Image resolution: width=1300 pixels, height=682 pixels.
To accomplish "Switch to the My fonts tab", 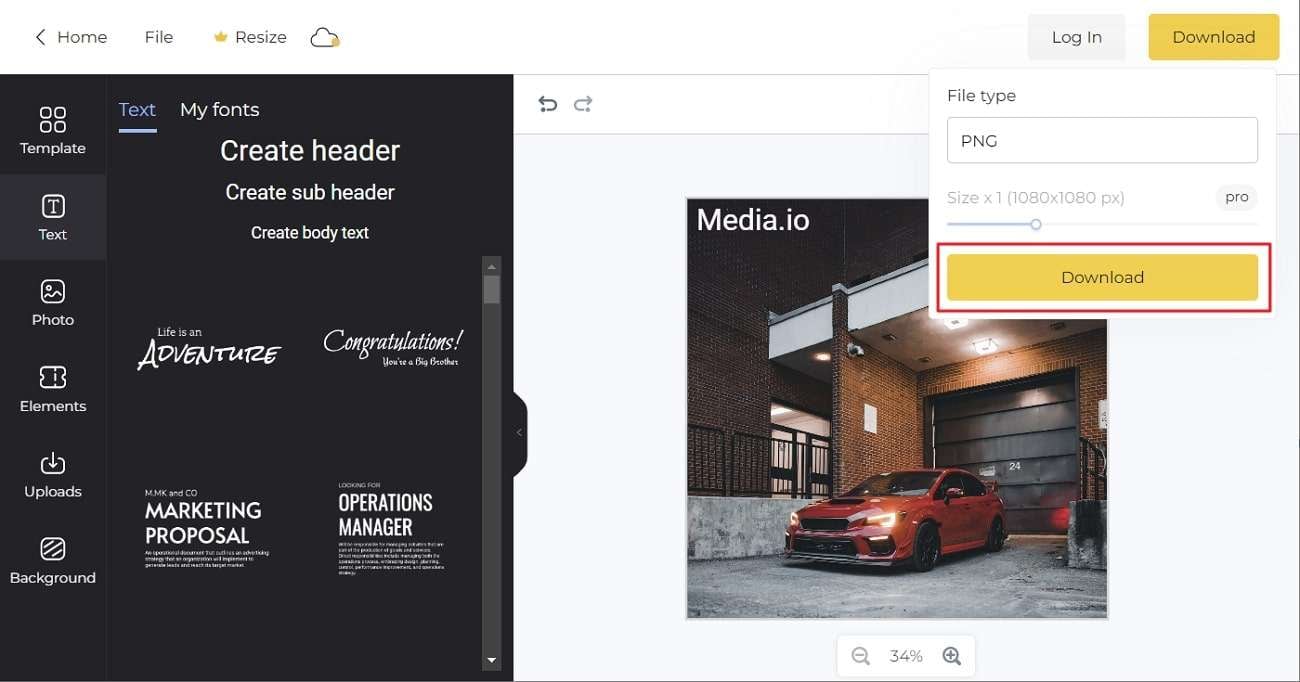I will [x=219, y=110].
